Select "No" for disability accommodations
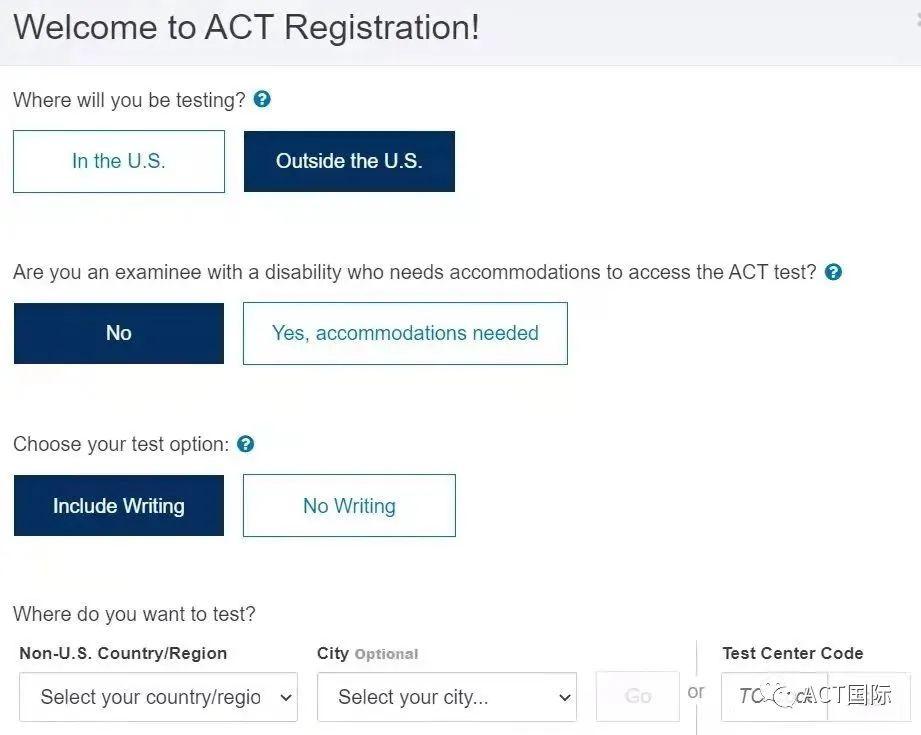The height and width of the screenshot is (735, 921). [x=118, y=333]
